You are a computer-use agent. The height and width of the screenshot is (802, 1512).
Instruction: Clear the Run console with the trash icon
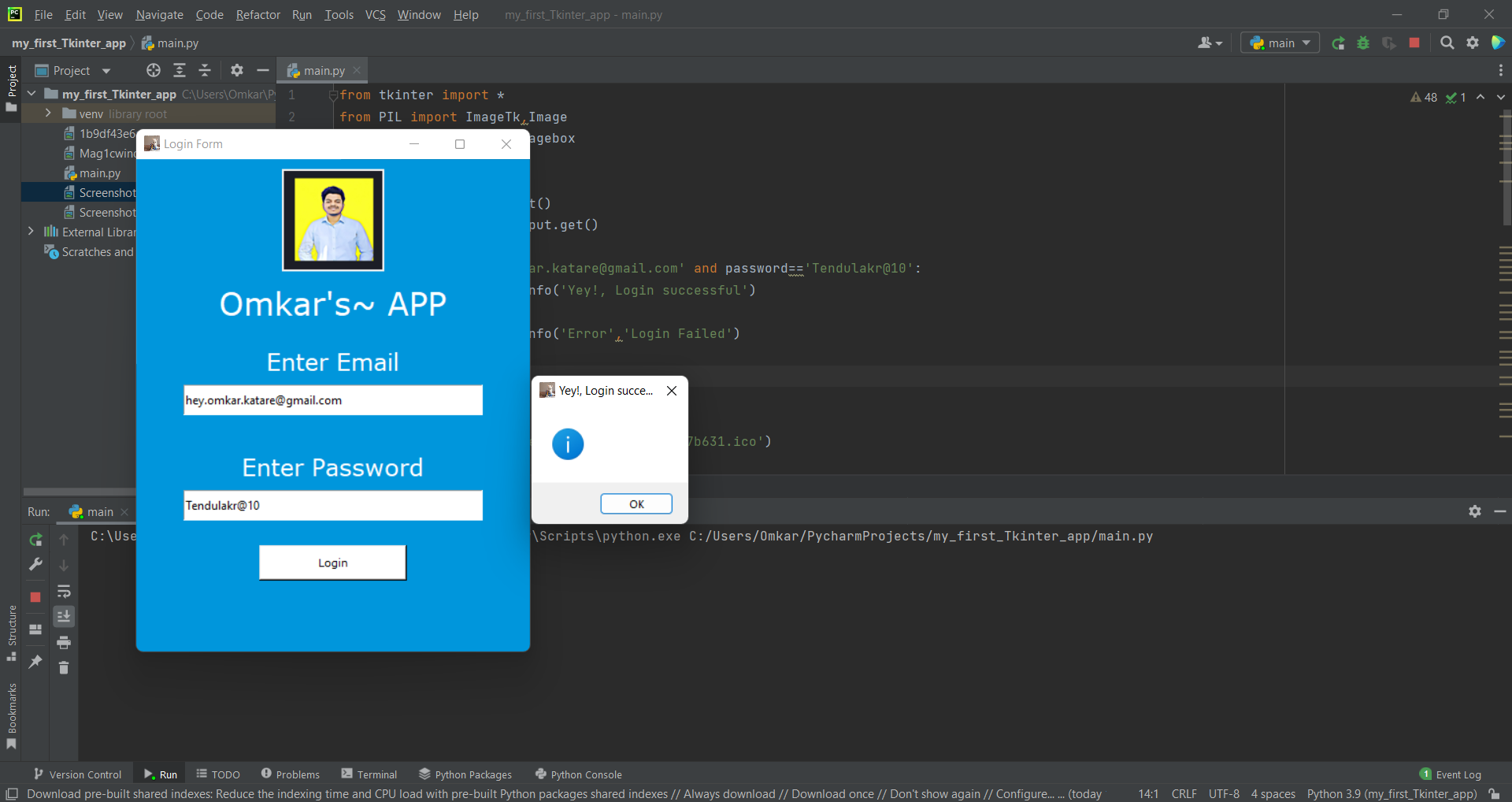(x=63, y=667)
